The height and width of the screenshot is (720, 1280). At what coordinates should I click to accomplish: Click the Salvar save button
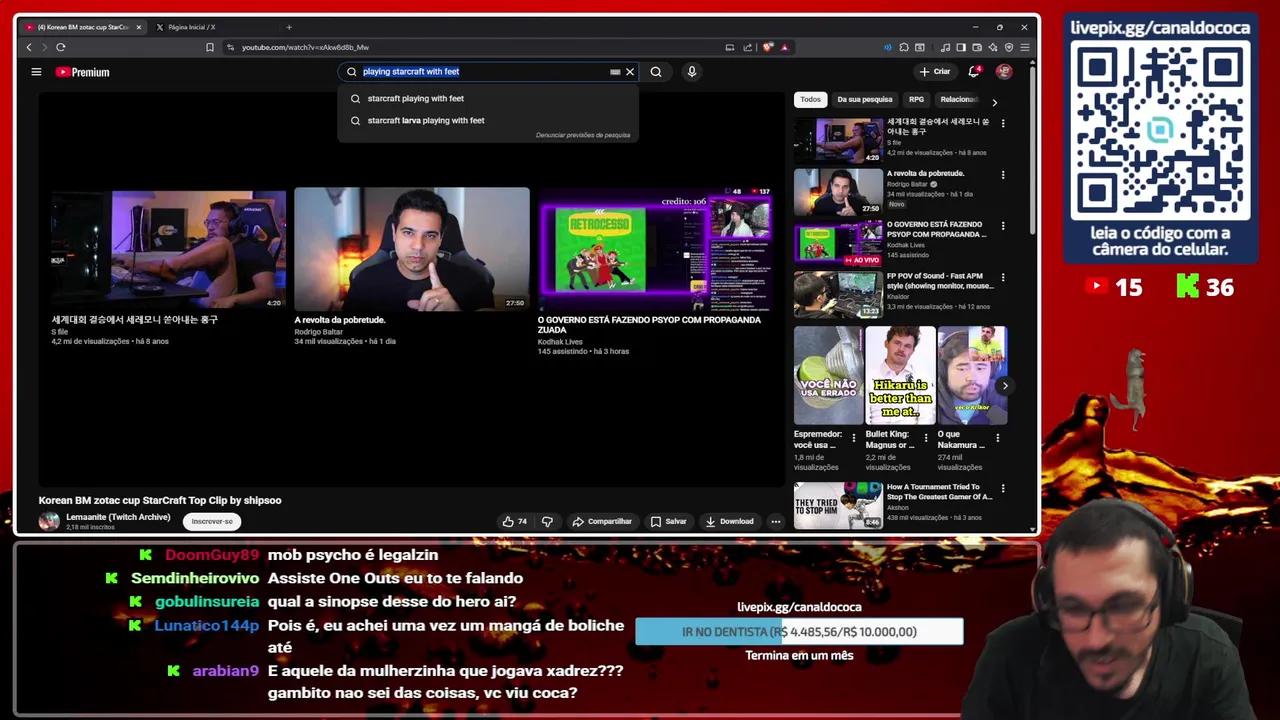(669, 521)
